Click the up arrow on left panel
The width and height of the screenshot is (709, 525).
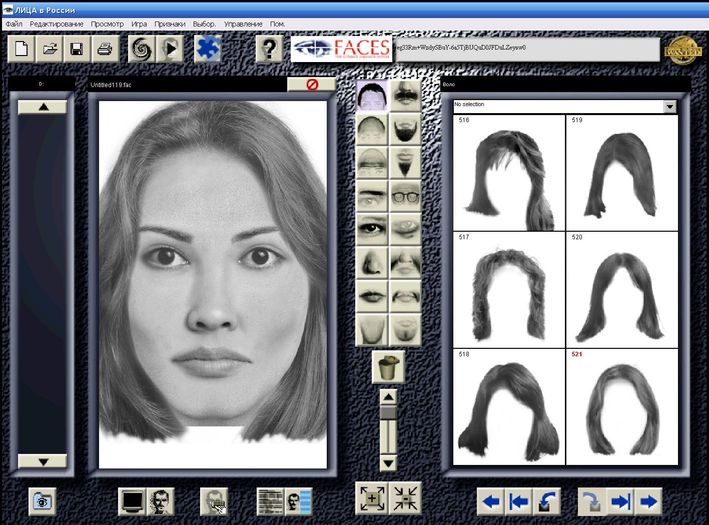pyautogui.click(x=43, y=107)
